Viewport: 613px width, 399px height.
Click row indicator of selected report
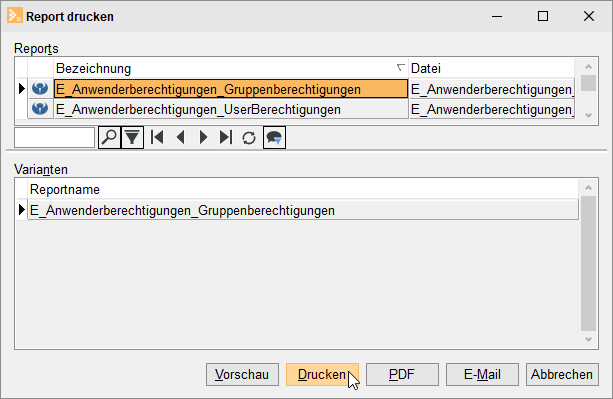(x=22, y=89)
